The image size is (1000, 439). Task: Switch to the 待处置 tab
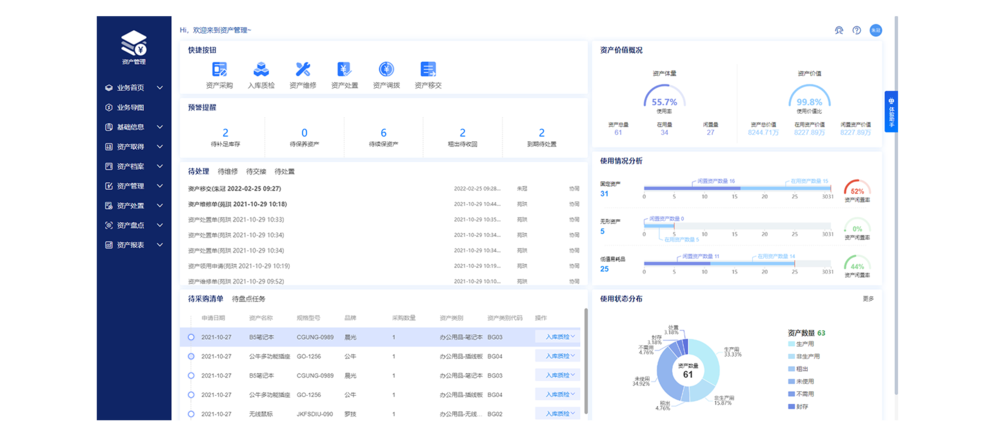click(x=284, y=171)
